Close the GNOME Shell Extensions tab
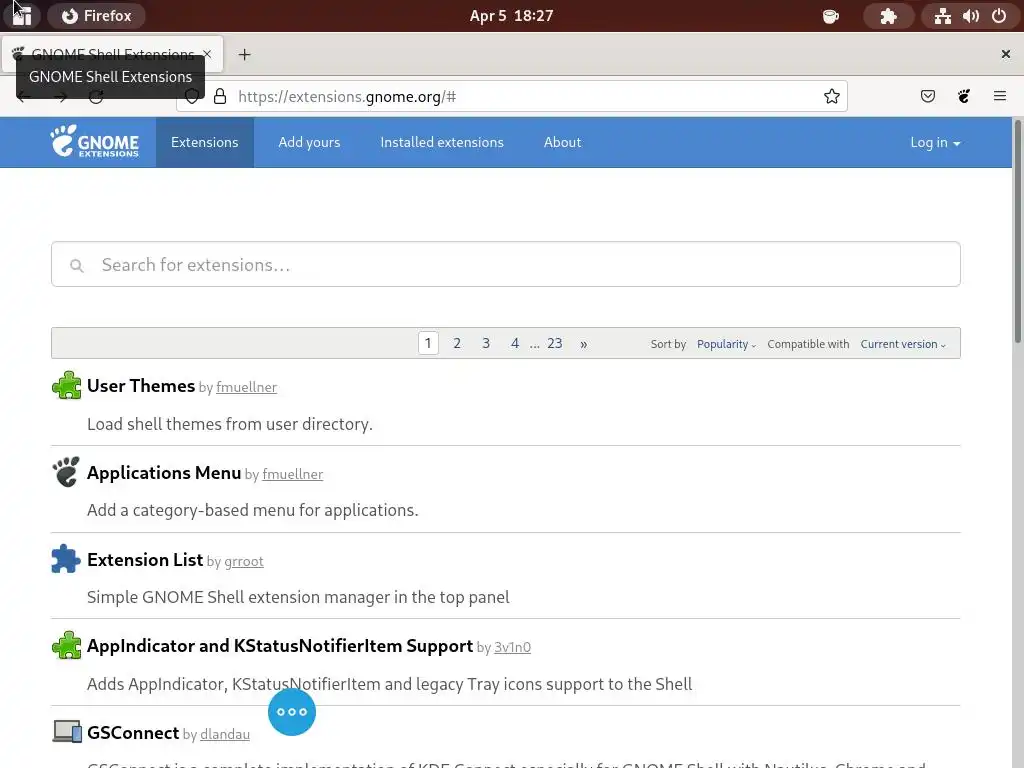Screen dimensions: 1024x768 (x=207, y=54)
